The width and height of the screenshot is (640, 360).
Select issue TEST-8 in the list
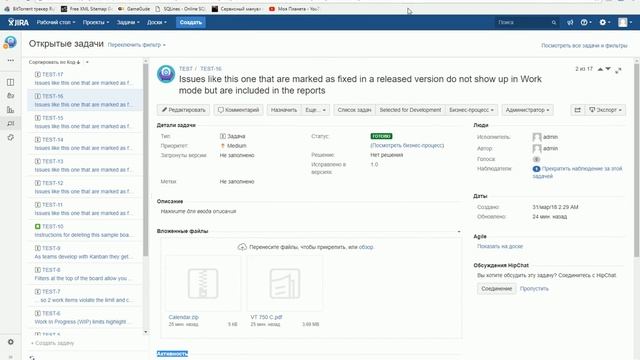point(84,274)
